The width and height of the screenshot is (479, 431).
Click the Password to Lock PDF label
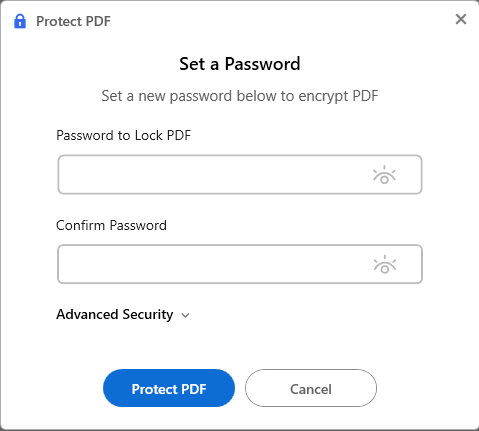[x=123, y=135]
